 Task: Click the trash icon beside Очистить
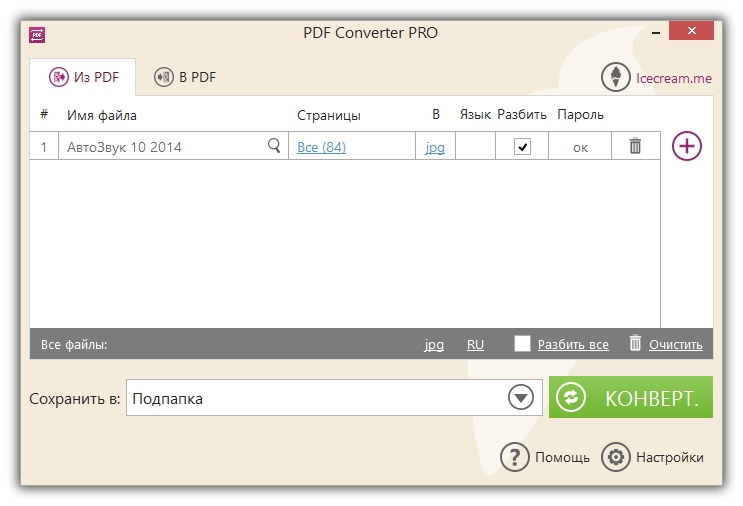635,343
